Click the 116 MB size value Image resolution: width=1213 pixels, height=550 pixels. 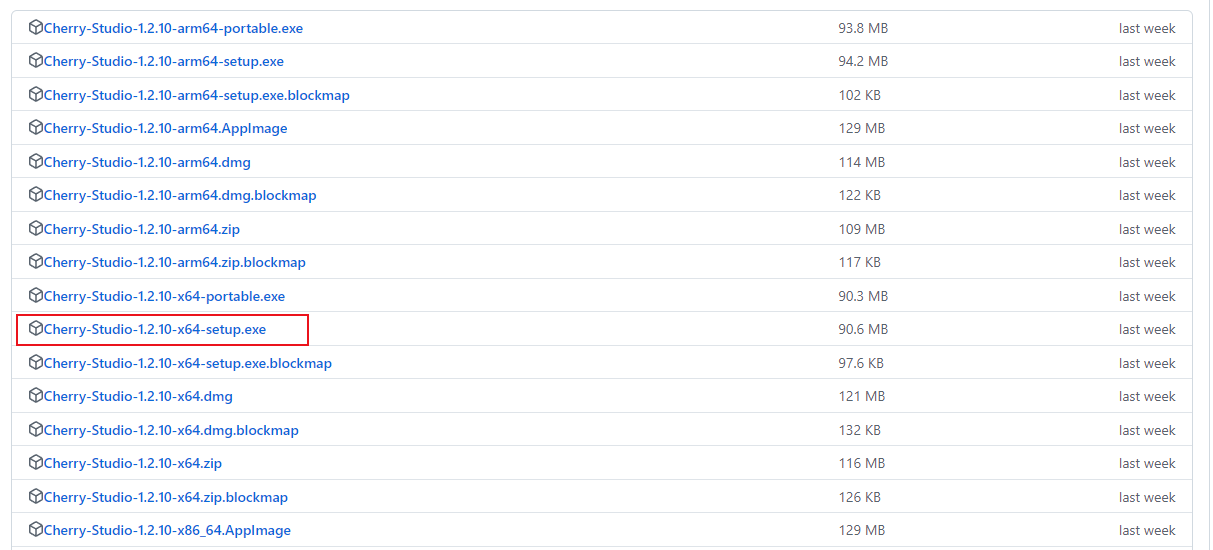[x=862, y=463]
